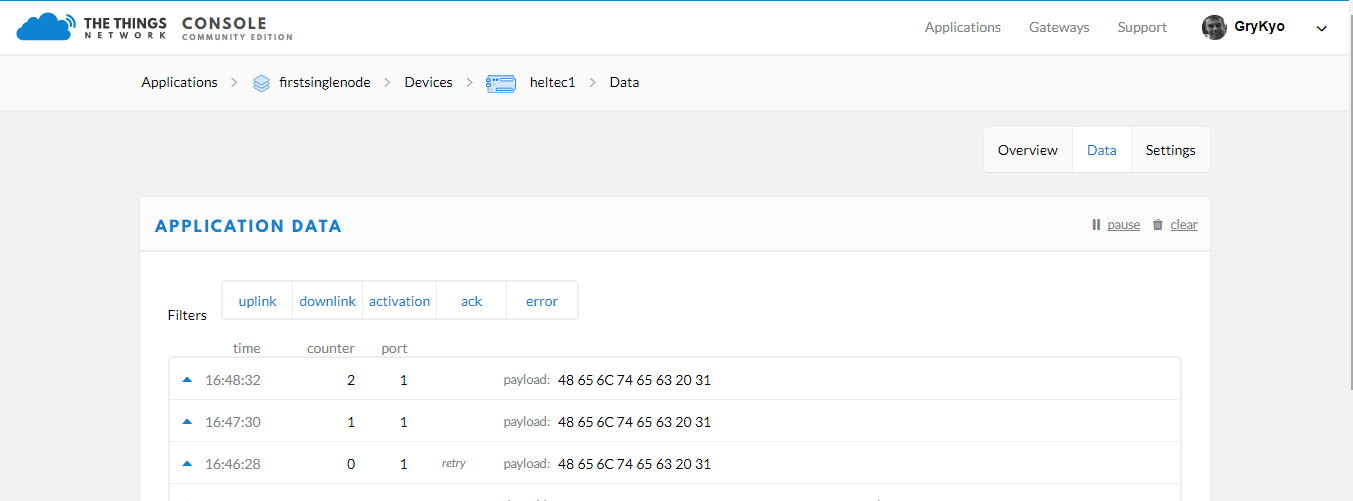Click the trash clear icon
Viewport: 1353px width, 501px height.
tap(1158, 225)
